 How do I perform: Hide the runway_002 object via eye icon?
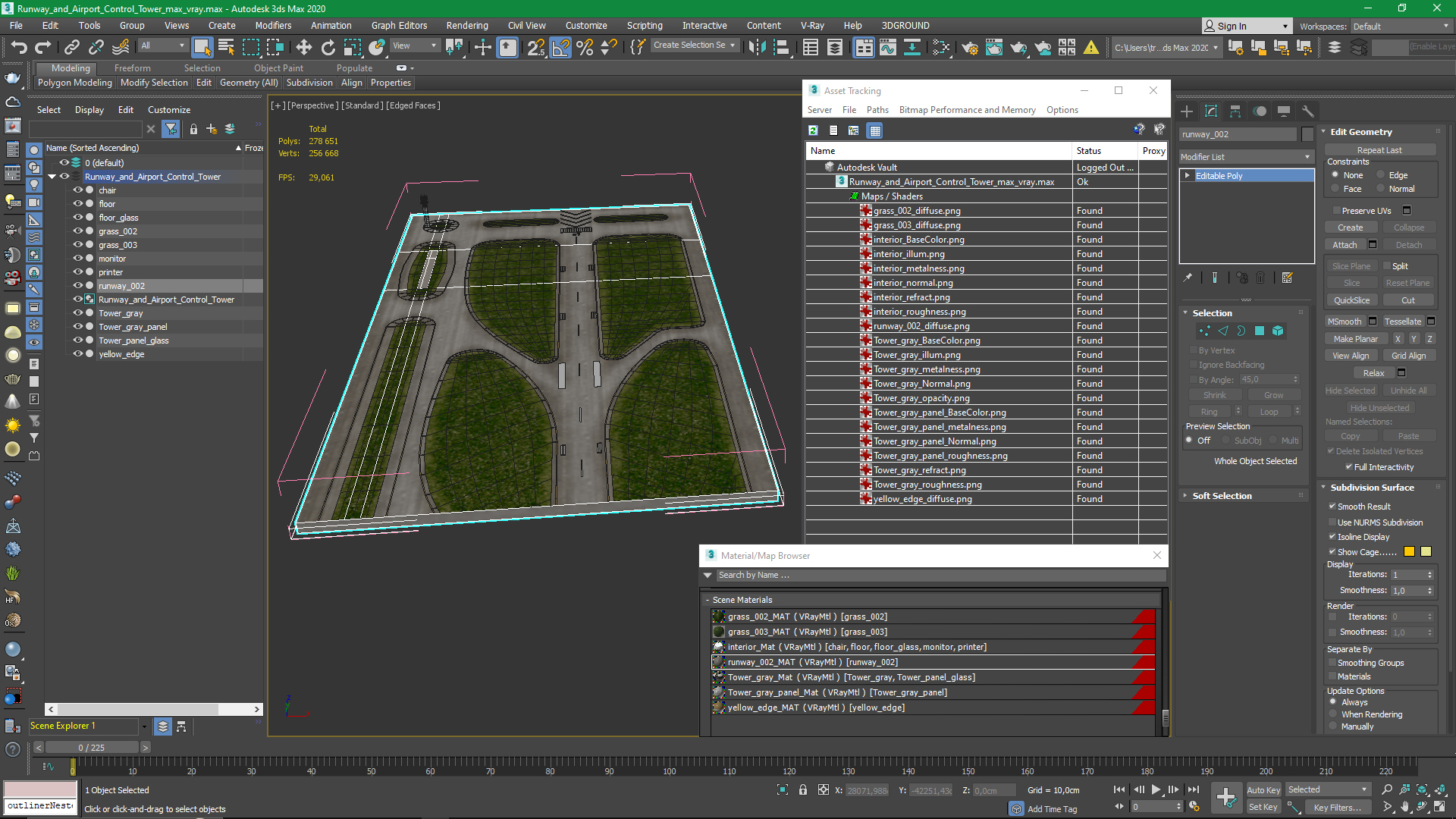[x=77, y=286]
